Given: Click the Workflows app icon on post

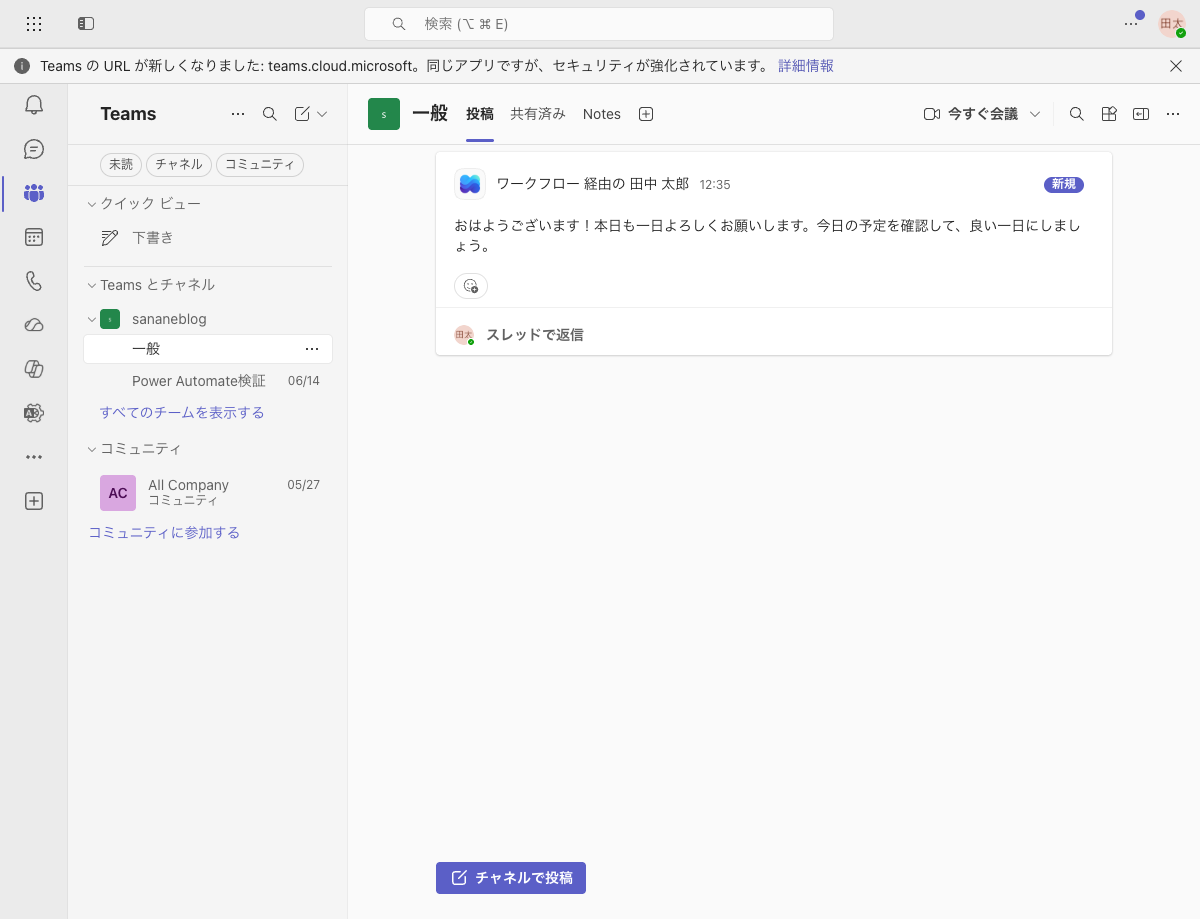Looking at the screenshot, I should coord(470,184).
